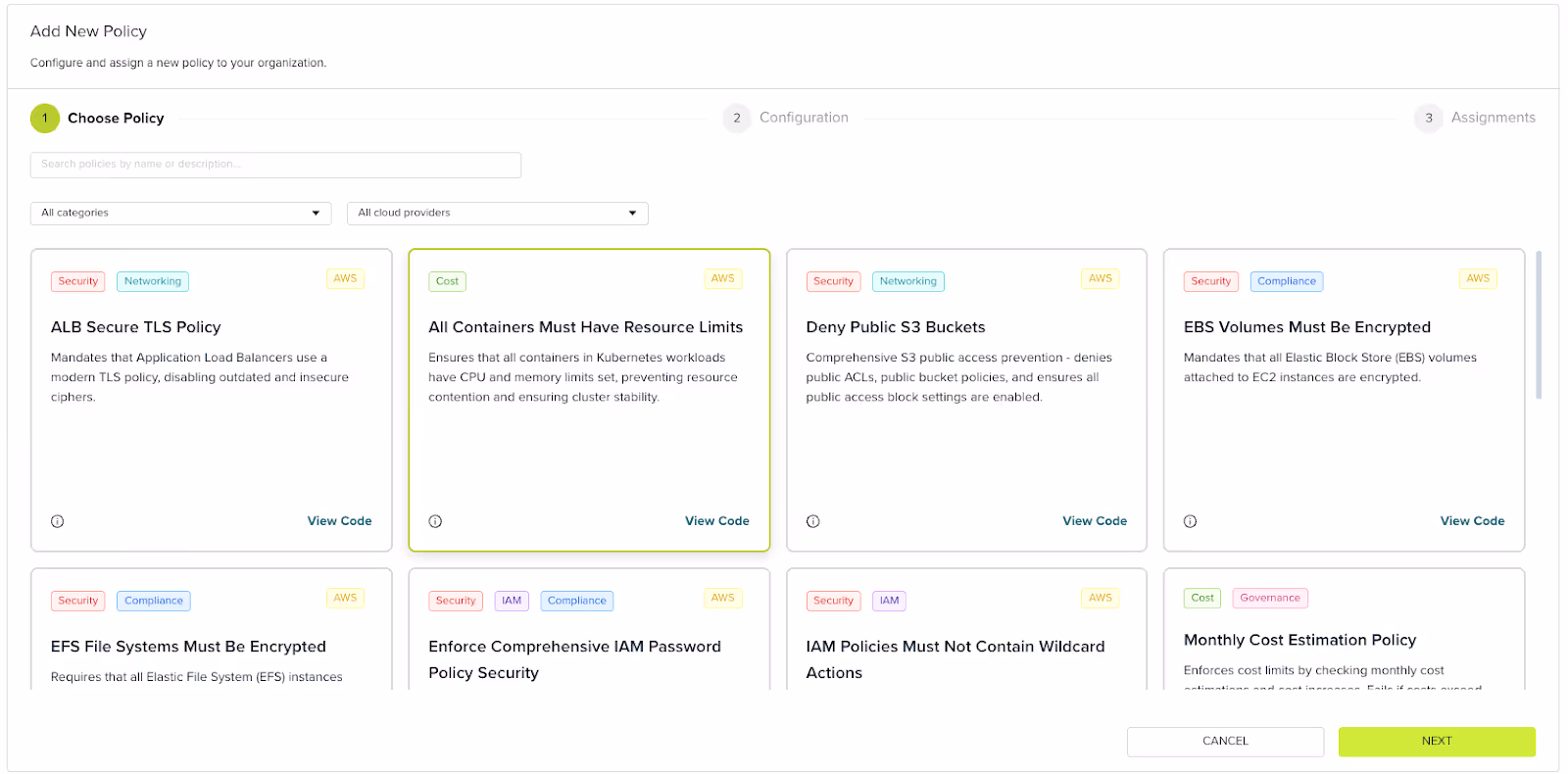Click the Search policies input field
Screen dimensions: 1568x774
coord(275,165)
